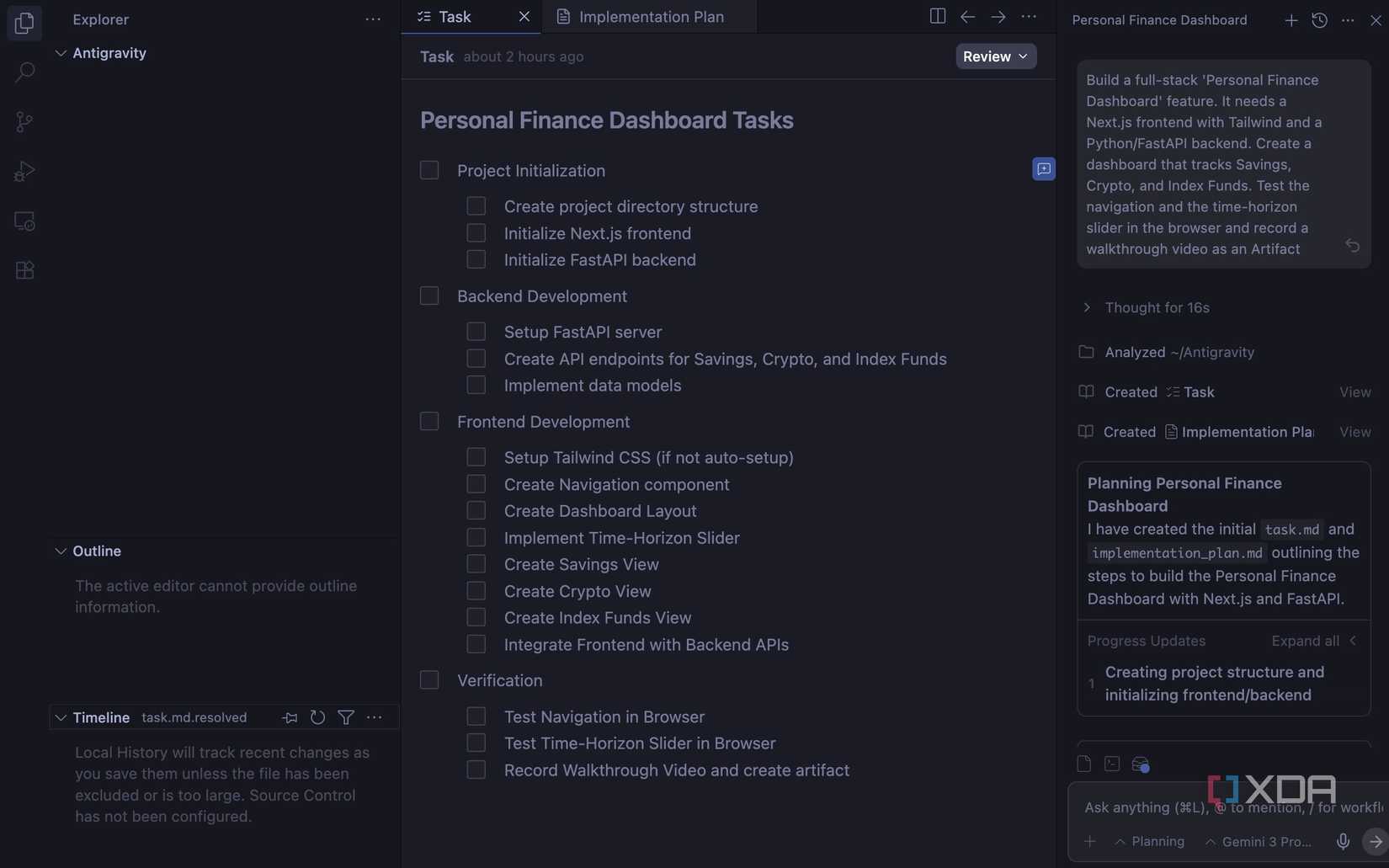1389x868 pixels.
Task: Open the Run and Debug view
Action: [x=24, y=170]
